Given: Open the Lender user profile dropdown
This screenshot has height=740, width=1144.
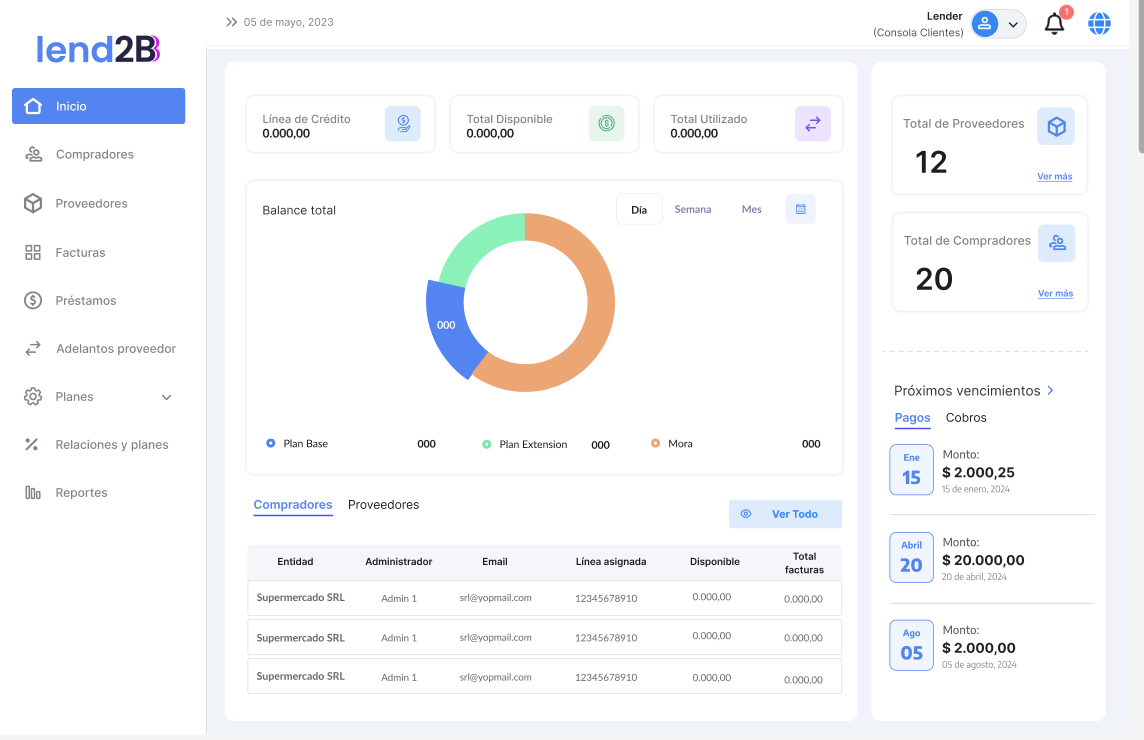Looking at the screenshot, I should tap(999, 24).
